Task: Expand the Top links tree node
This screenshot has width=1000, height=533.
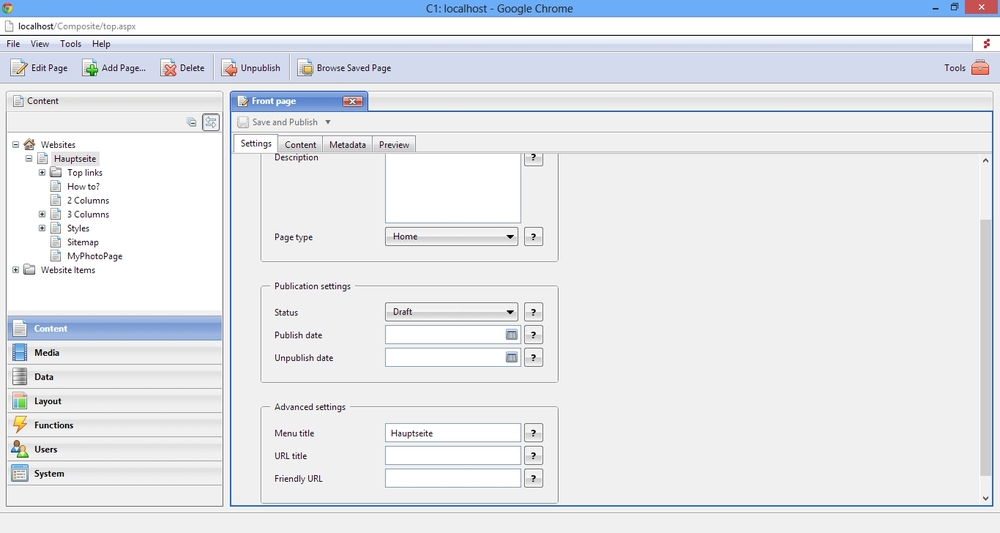Action: coord(42,173)
